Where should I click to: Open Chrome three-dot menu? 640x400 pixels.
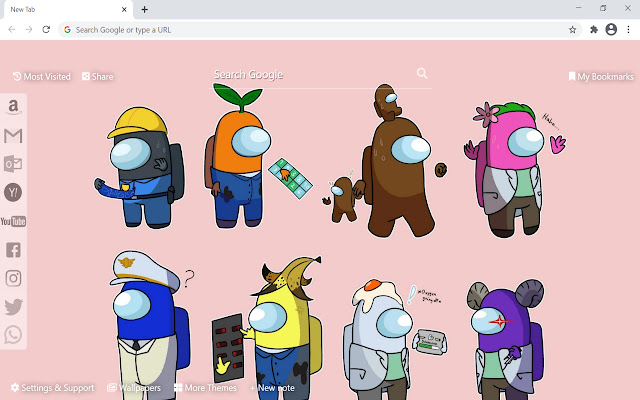(x=629, y=30)
